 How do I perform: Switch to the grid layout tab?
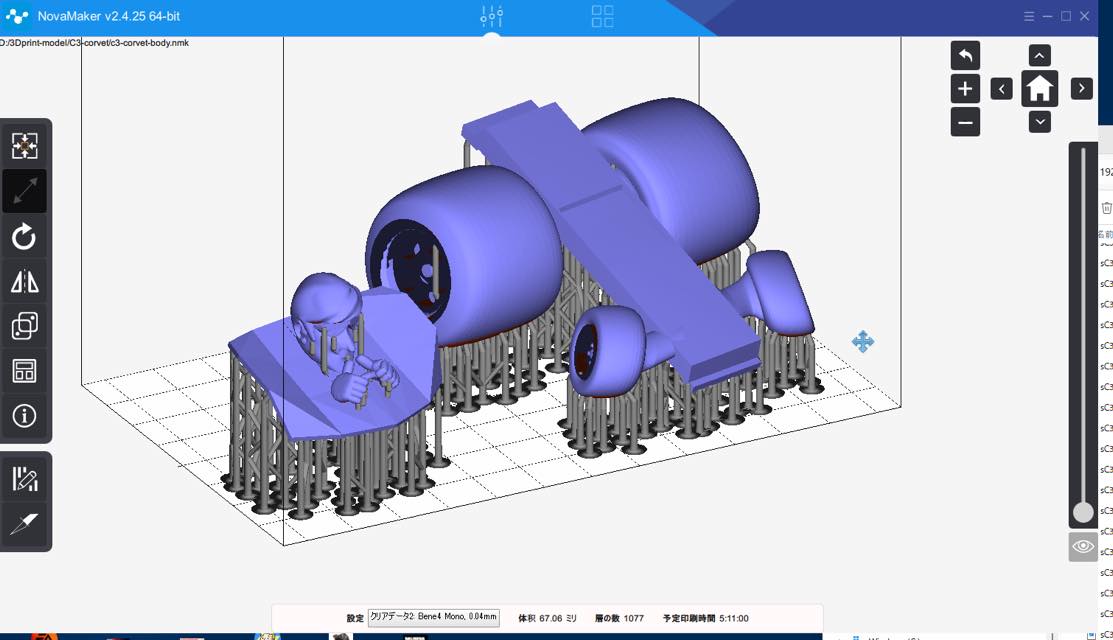(602, 16)
